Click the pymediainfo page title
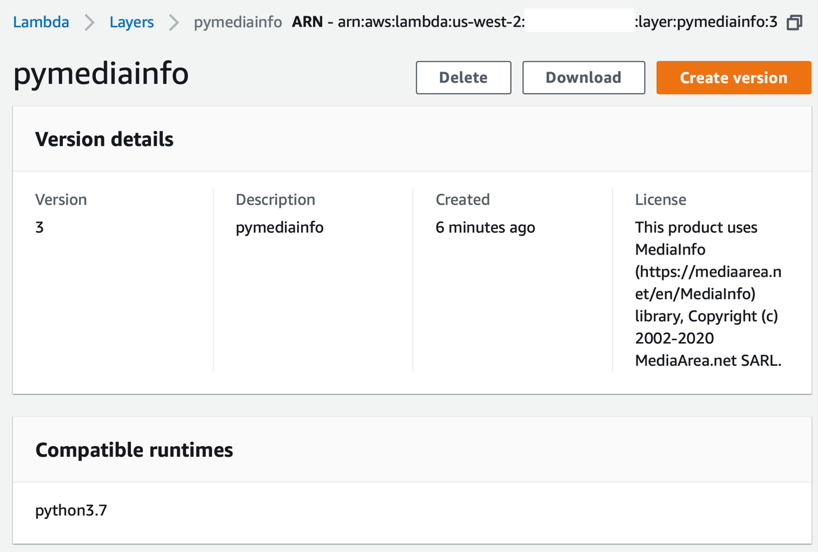 (101, 74)
